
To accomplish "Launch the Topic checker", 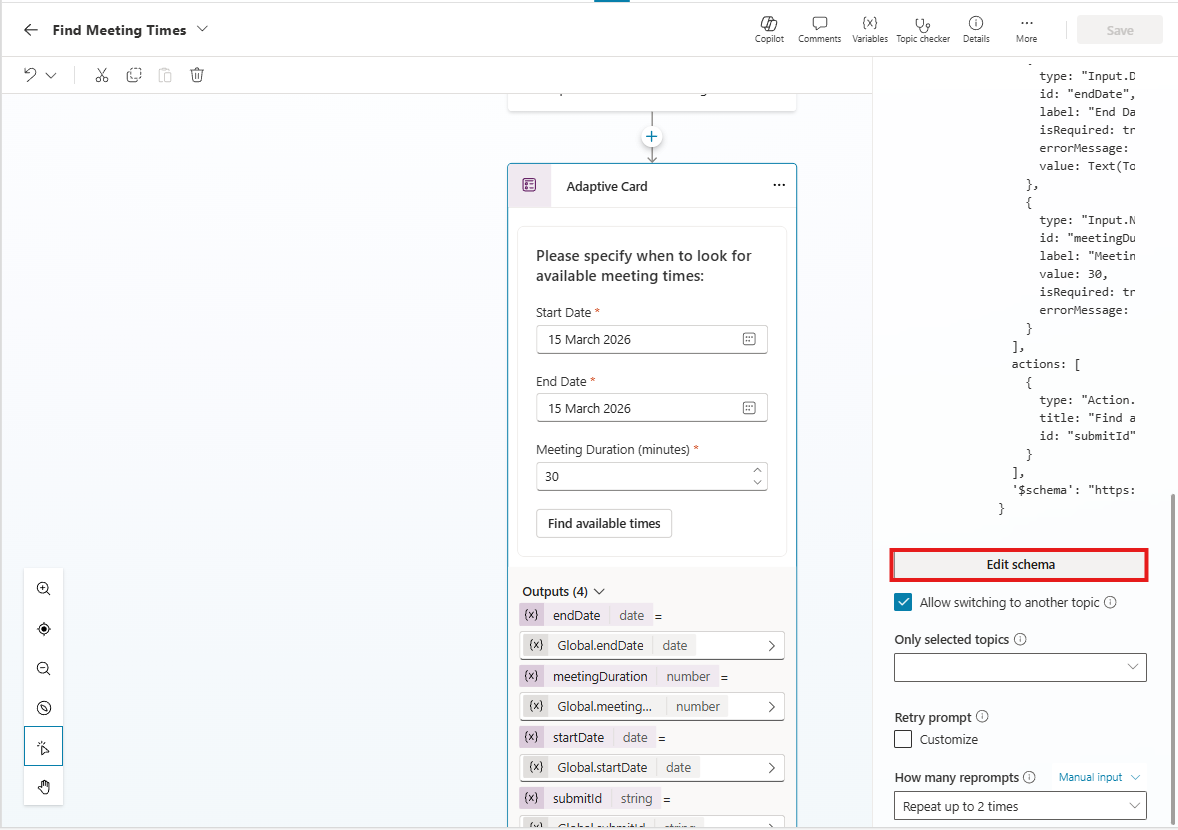I will [922, 29].
